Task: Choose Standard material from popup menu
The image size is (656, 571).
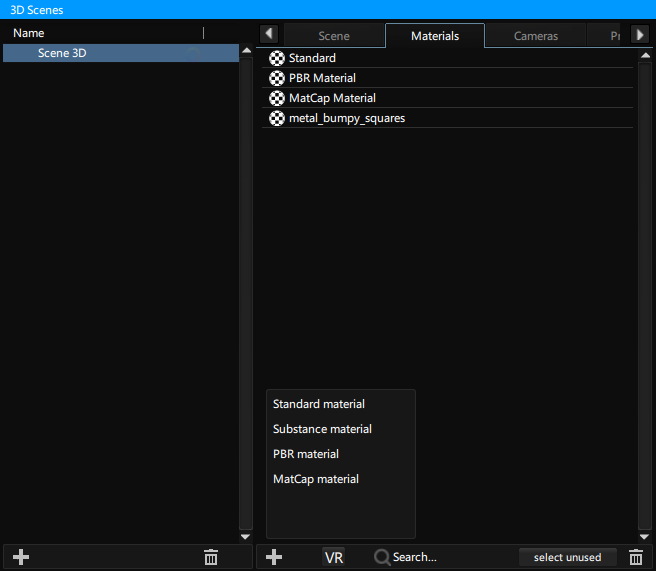Action: [319, 404]
